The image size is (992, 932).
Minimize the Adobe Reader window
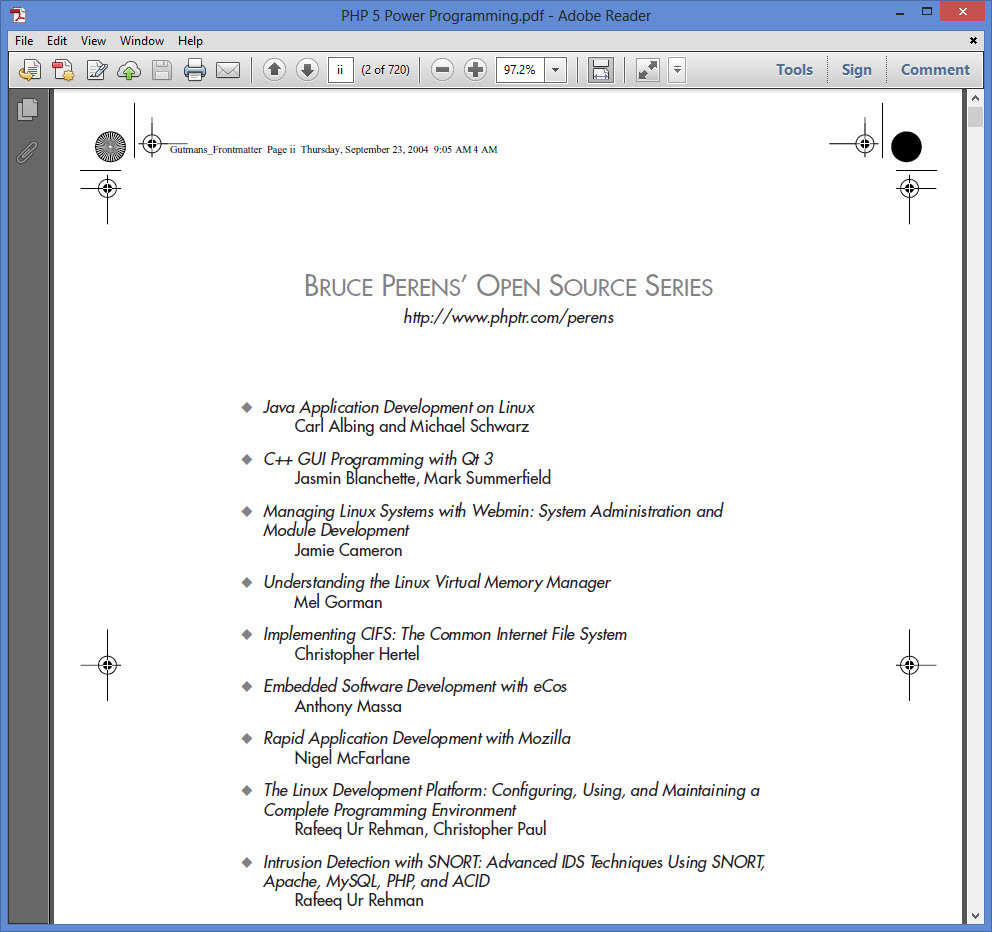(900, 13)
